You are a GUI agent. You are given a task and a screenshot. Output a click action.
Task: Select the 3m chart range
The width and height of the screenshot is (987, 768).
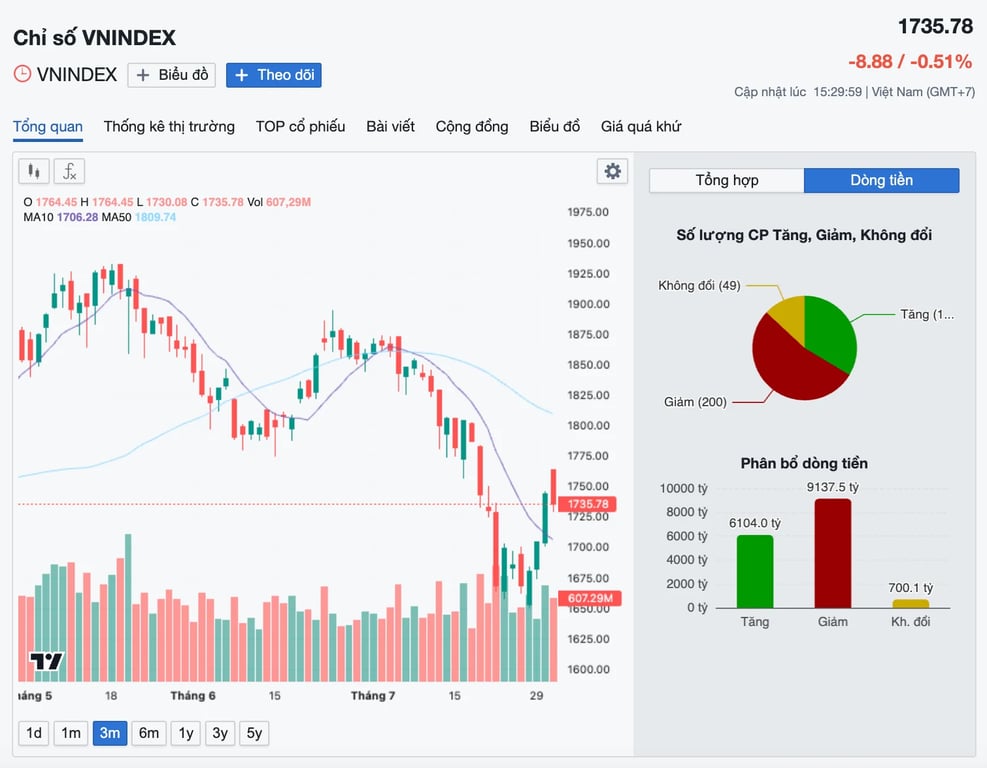coord(110,733)
